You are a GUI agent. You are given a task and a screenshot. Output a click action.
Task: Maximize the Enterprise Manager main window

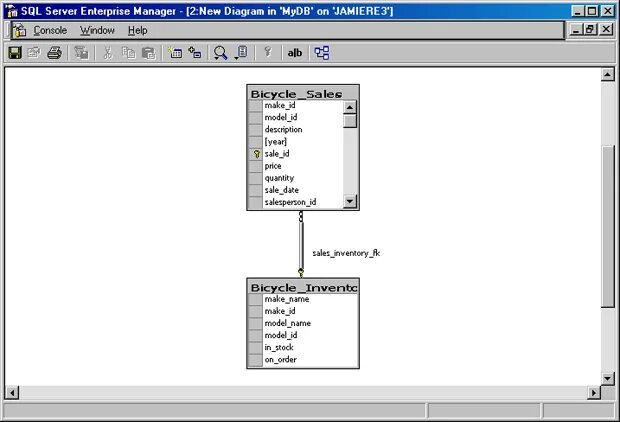click(592, 11)
